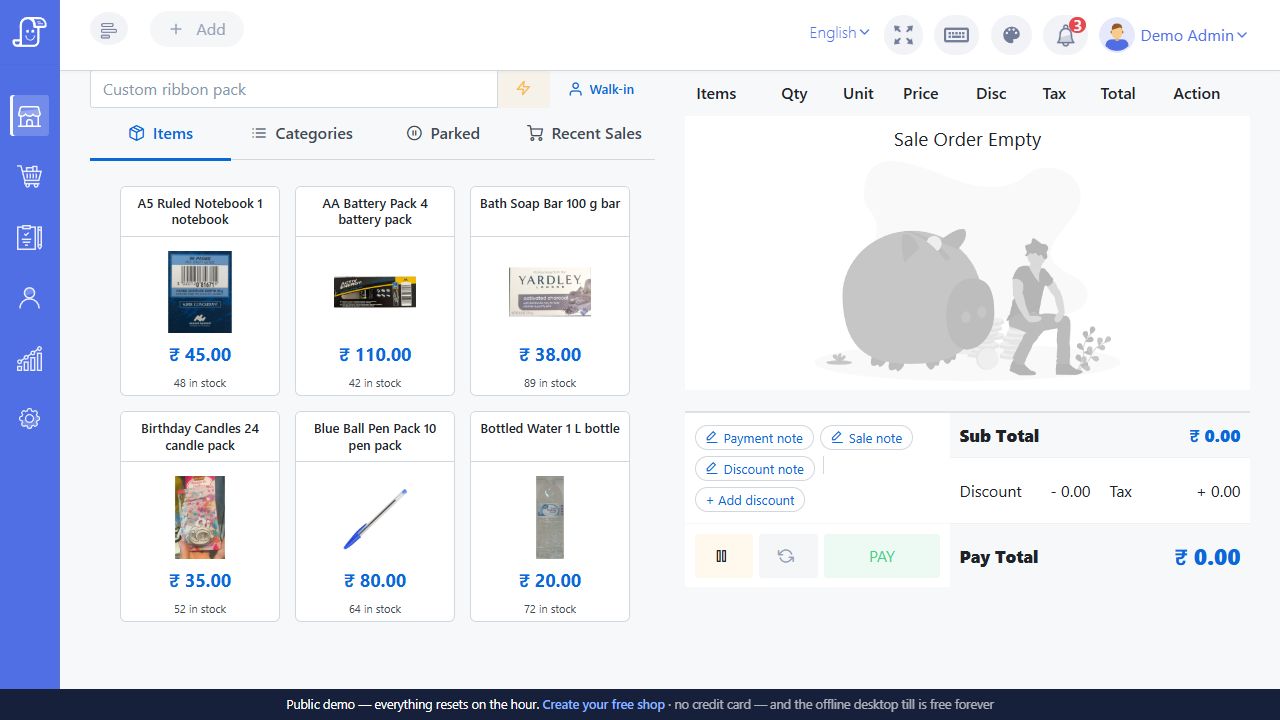Click the lightning quick-add icon
The image size is (1280, 720).
[x=523, y=89]
